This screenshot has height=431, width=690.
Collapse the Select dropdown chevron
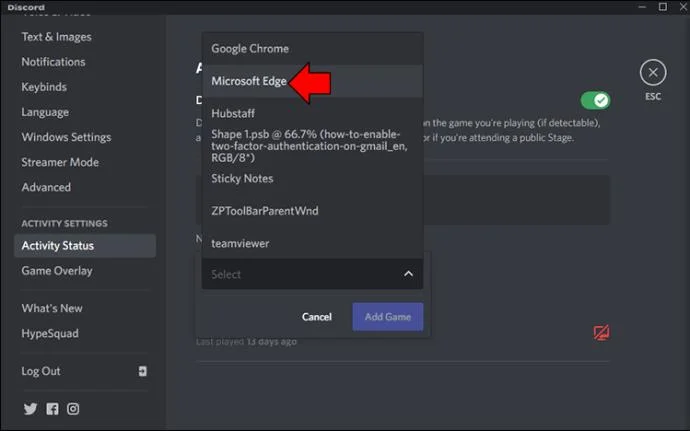408,274
